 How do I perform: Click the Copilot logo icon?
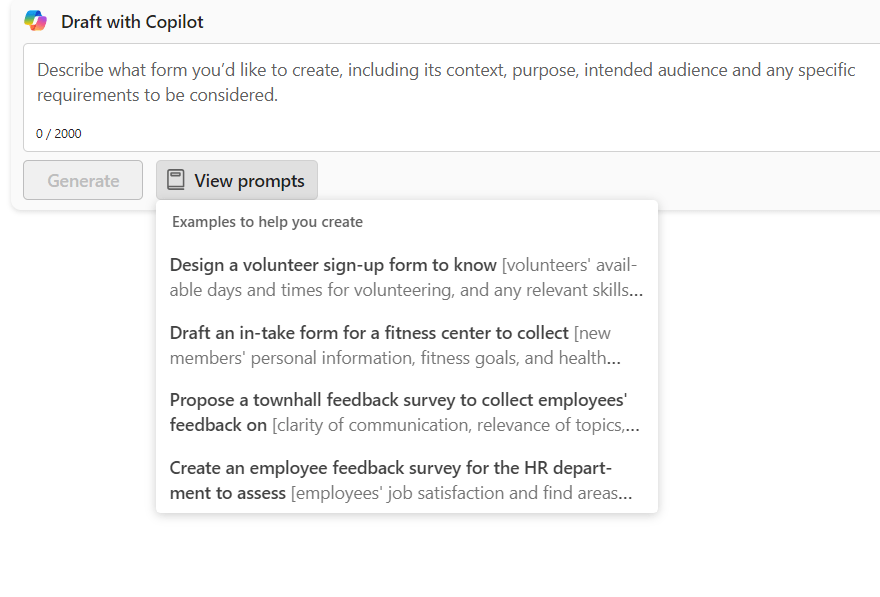[x=36, y=21]
